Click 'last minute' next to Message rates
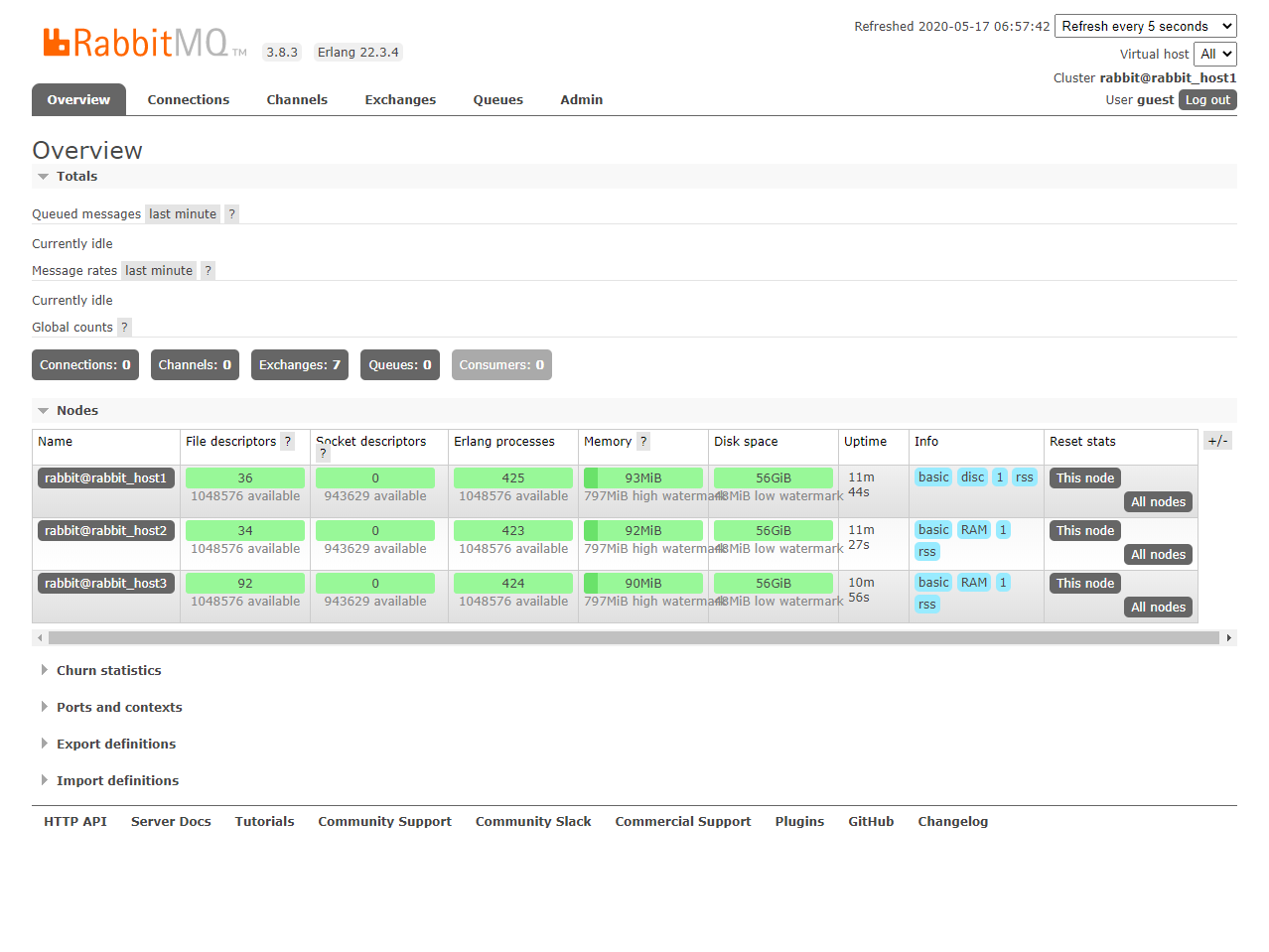 tap(158, 270)
